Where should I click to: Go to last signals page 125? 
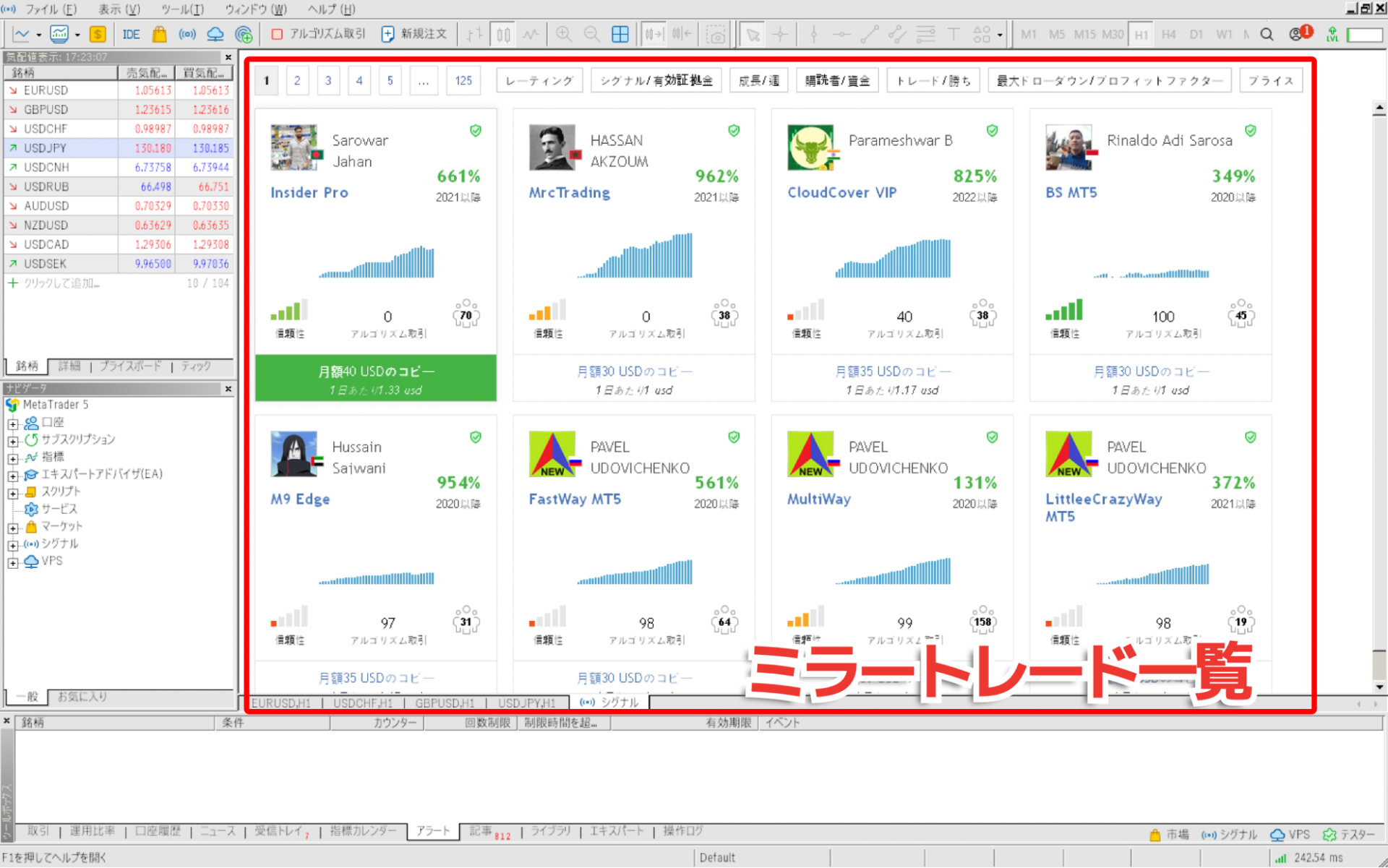point(463,81)
